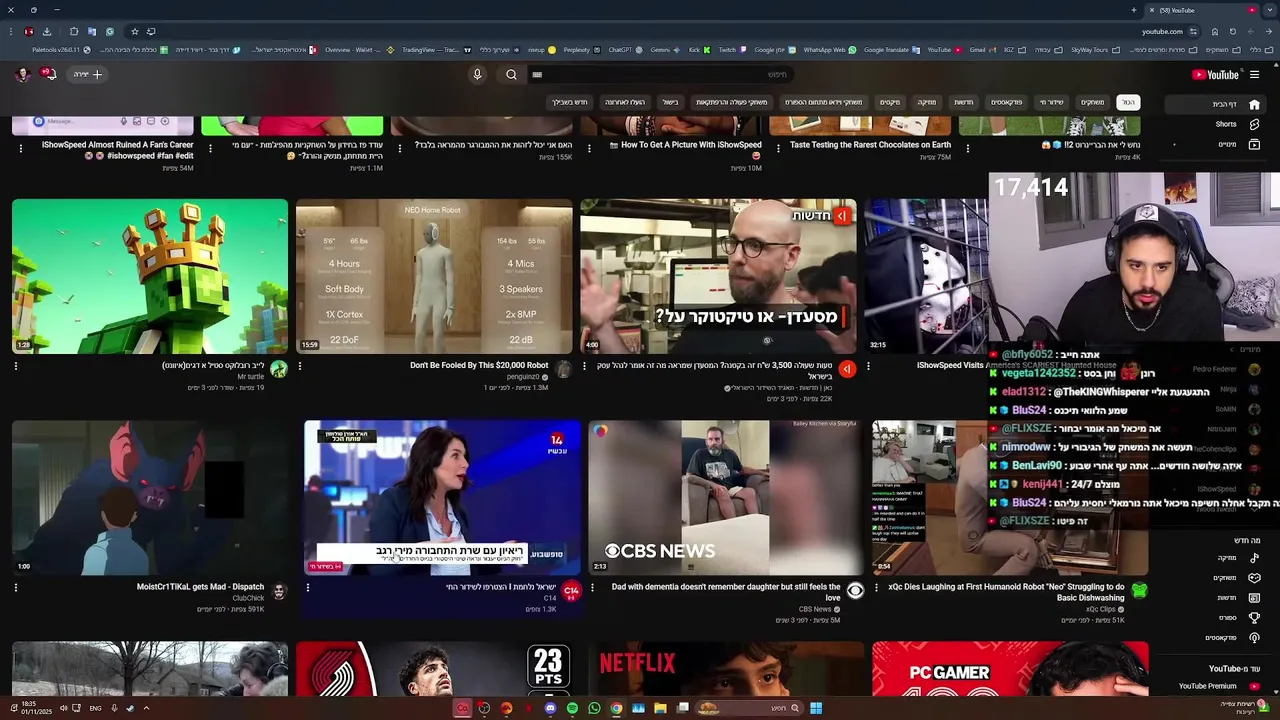
Task: Play the CBS News dementia video thumbnail
Action: (725, 498)
